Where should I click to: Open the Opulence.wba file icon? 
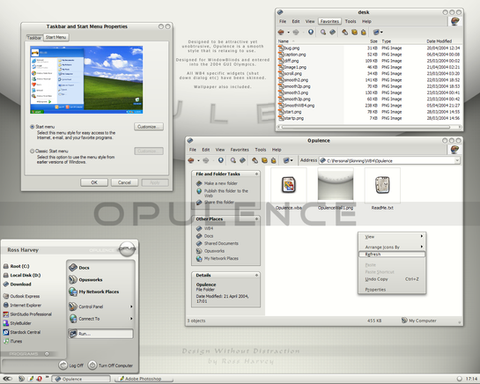click(x=289, y=185)
